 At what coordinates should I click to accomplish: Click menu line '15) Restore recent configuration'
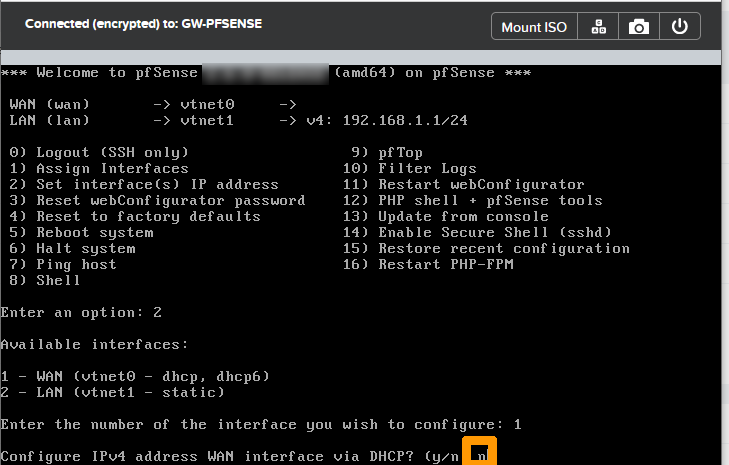coord(486,248)
